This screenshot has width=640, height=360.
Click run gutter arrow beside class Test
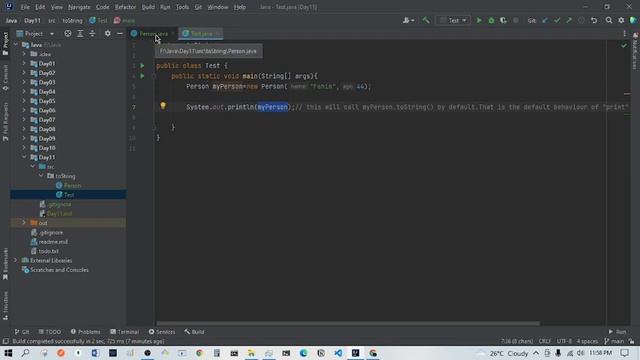tap(142, 65)
